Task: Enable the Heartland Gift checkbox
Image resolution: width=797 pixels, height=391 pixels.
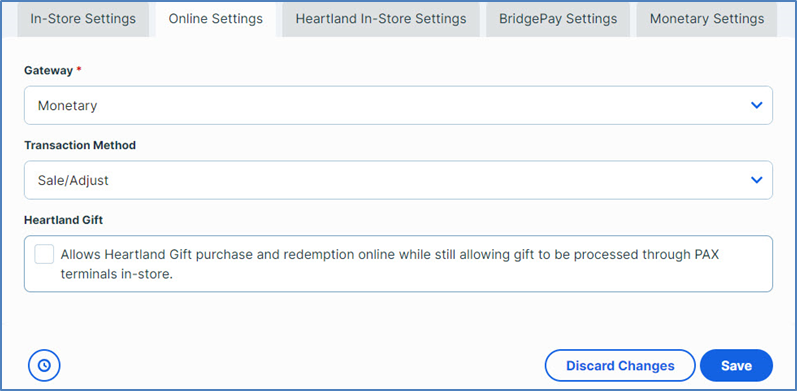Action: 44,254
